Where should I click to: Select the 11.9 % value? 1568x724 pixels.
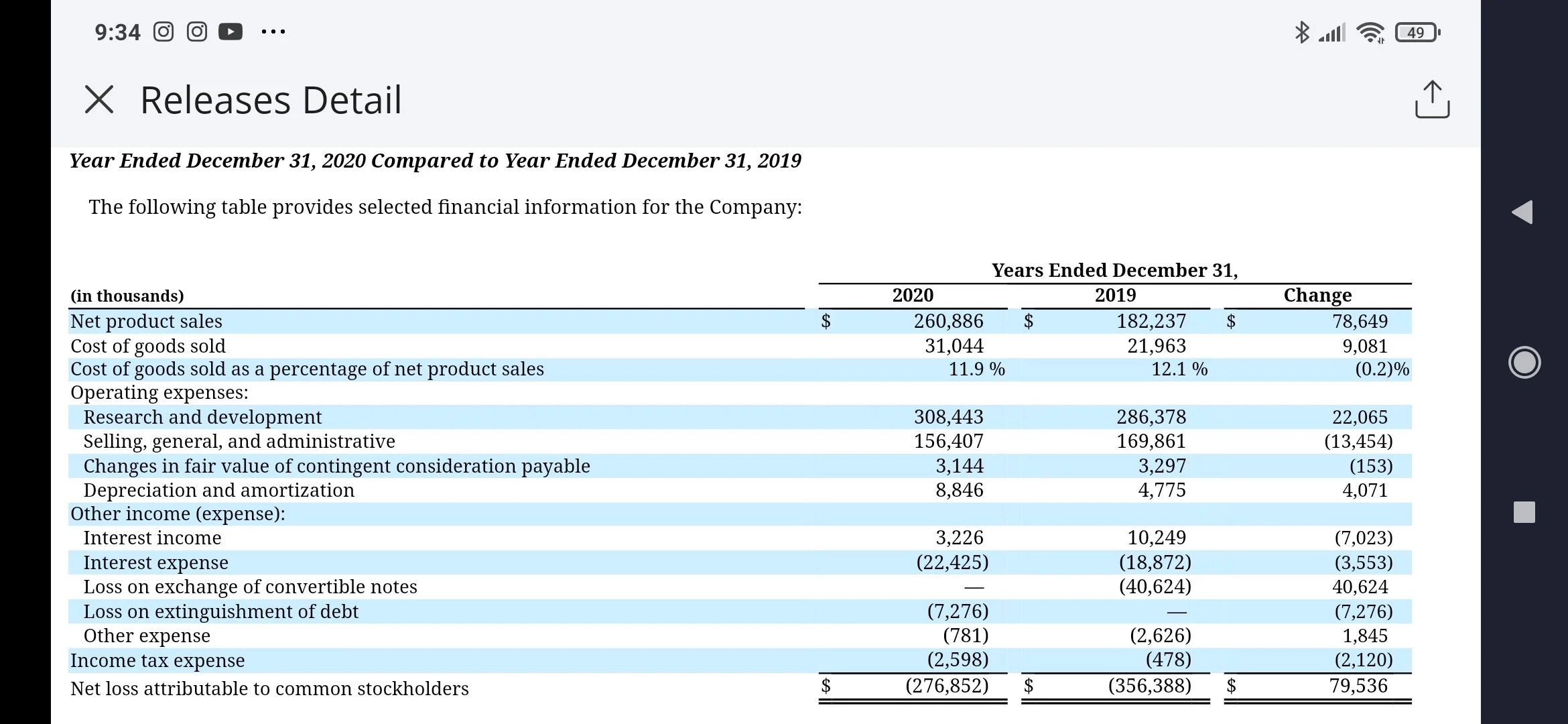pyautogui.click(x=976, y=369)
